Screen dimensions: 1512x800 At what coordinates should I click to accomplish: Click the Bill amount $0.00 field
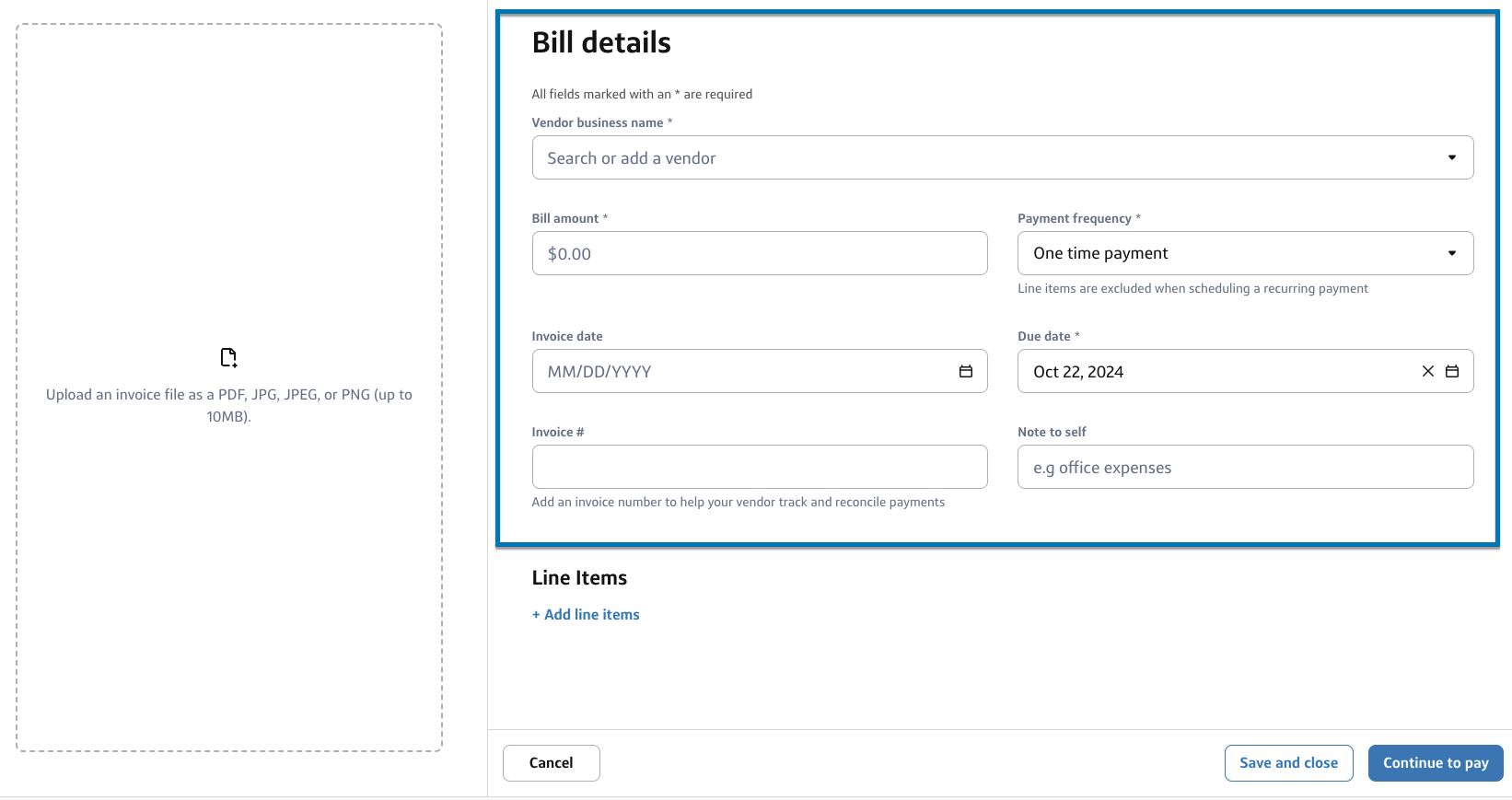click(760, 252)
